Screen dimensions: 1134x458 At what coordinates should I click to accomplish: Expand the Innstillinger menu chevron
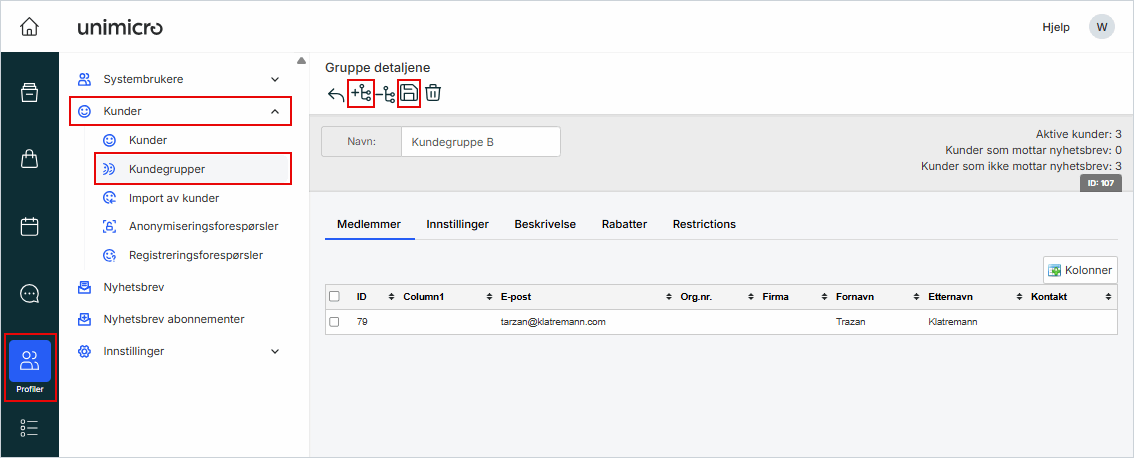click(275, 351)
